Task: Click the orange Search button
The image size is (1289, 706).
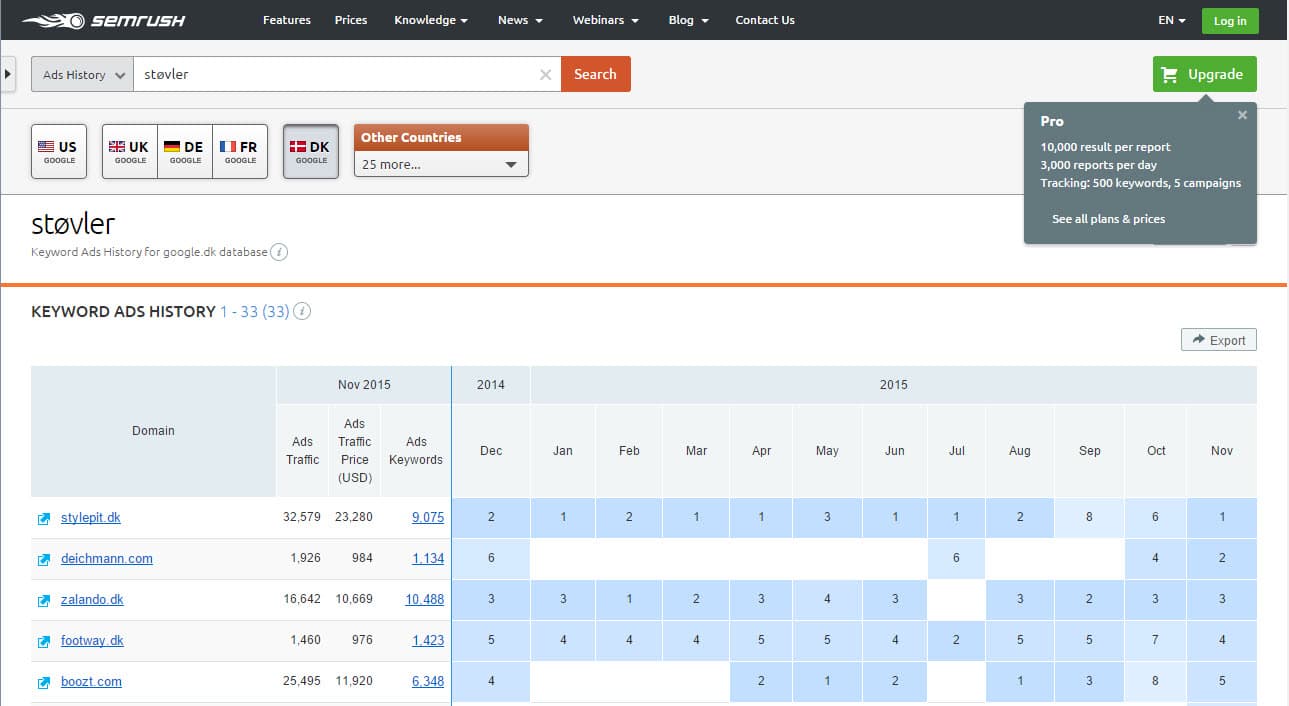Action: point(595,74)
